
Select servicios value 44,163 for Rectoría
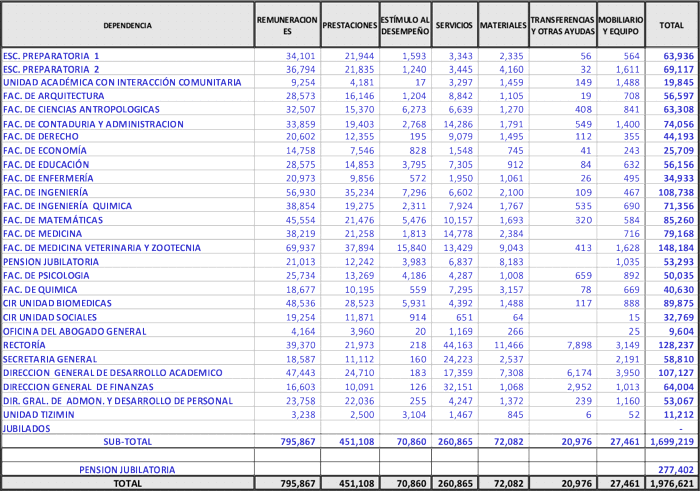click(x=458, y=345)
